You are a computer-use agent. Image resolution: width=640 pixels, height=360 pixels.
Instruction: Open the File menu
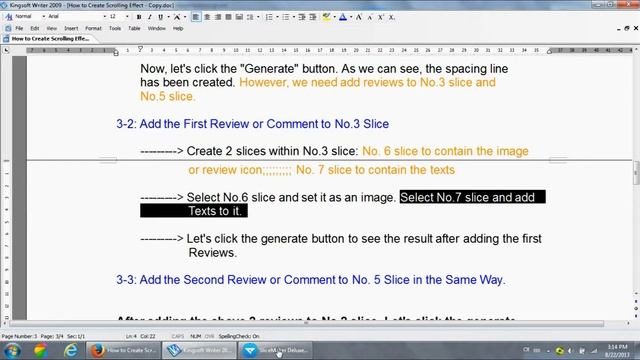19,29
